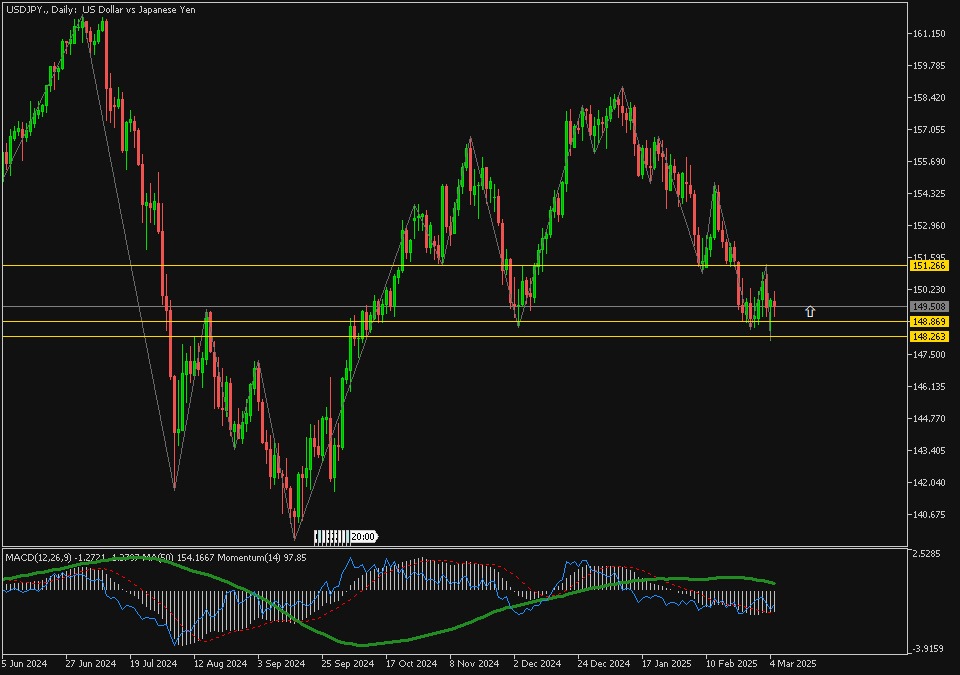Click the 20:00 time marker label
960x675 pixels.
pos(362,537)
